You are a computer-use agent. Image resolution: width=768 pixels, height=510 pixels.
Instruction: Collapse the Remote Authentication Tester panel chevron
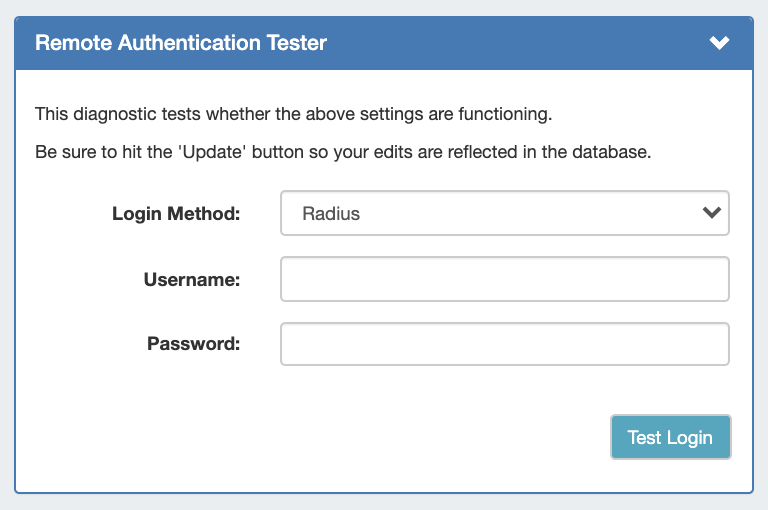click(719, 43)
